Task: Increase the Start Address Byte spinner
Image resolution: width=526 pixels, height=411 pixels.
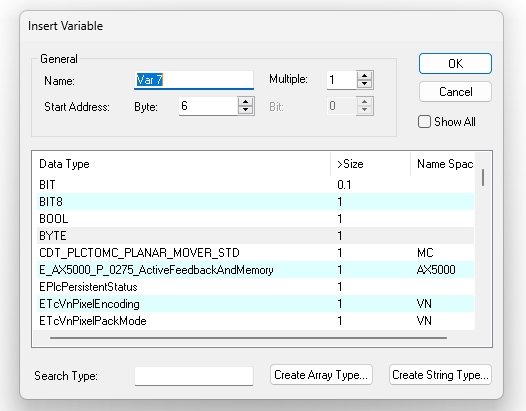Action: click(x=246, y=102)
